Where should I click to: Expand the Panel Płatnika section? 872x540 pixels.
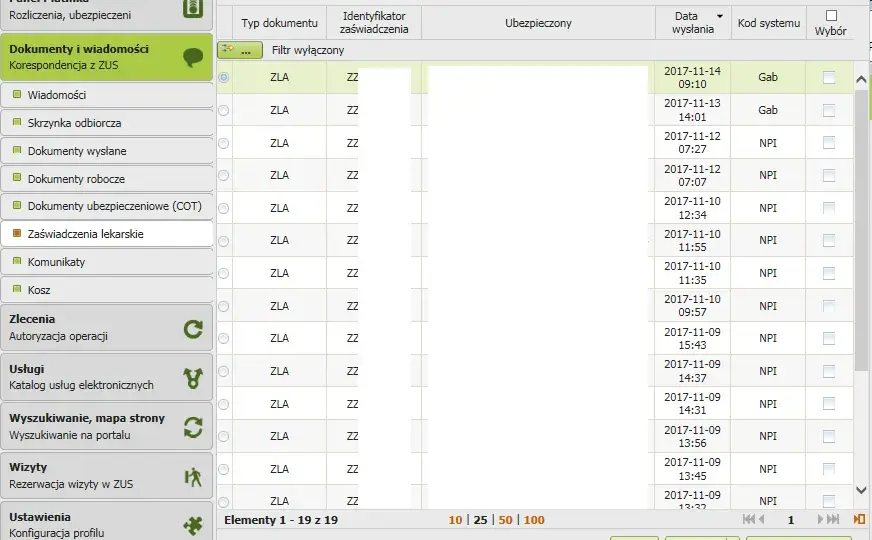(107, 14)
